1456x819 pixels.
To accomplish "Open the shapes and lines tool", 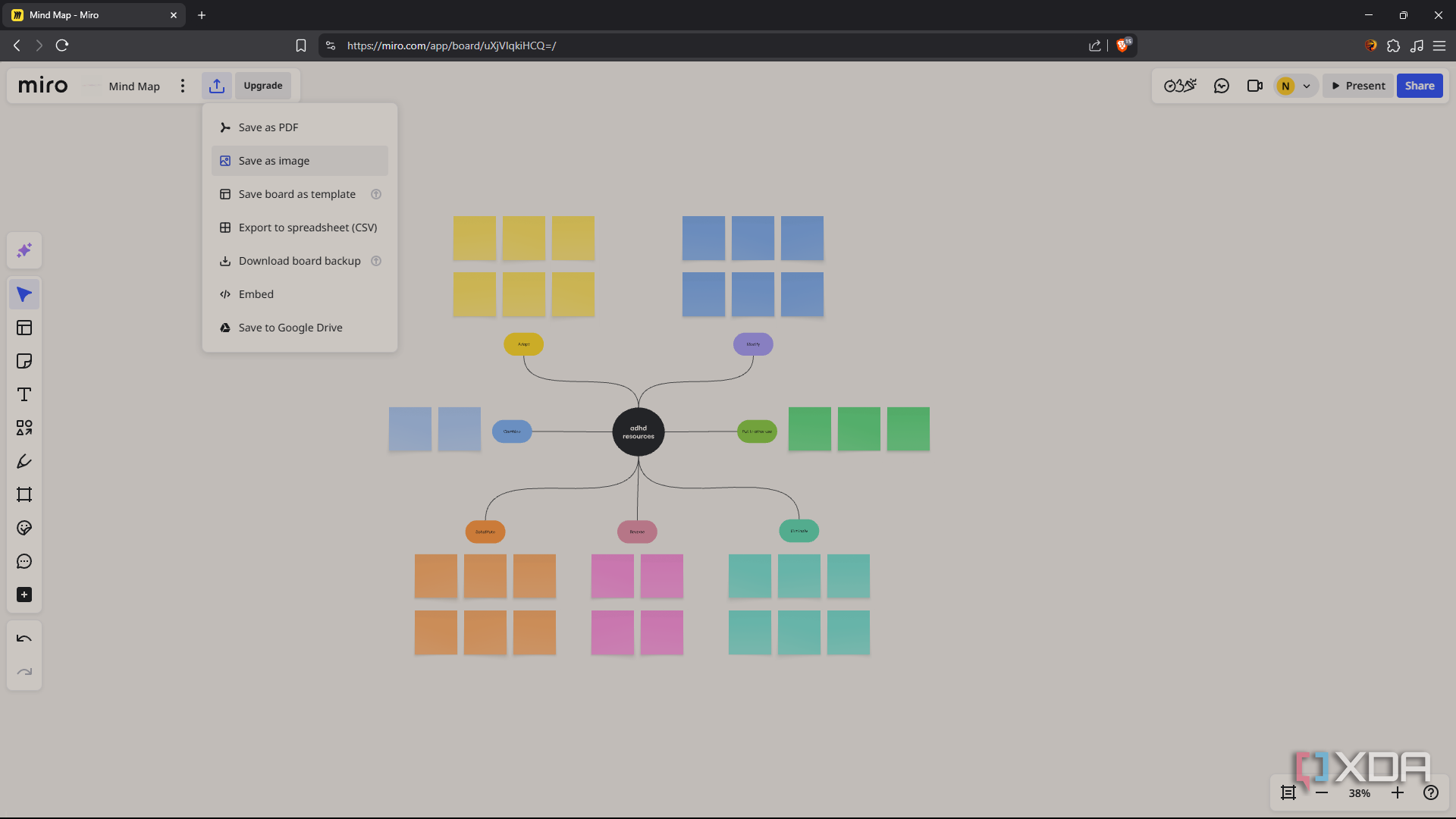I will click(x=24, y=428).
